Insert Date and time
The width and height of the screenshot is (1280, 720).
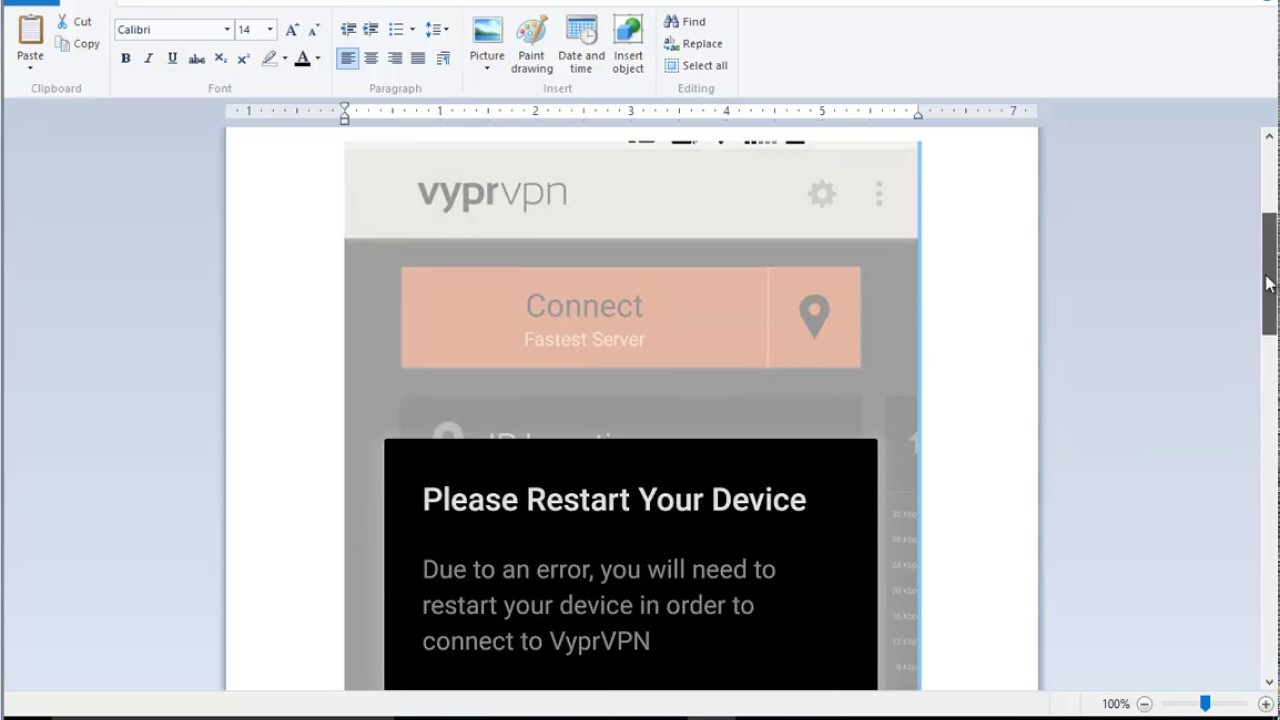pos(581,45)
